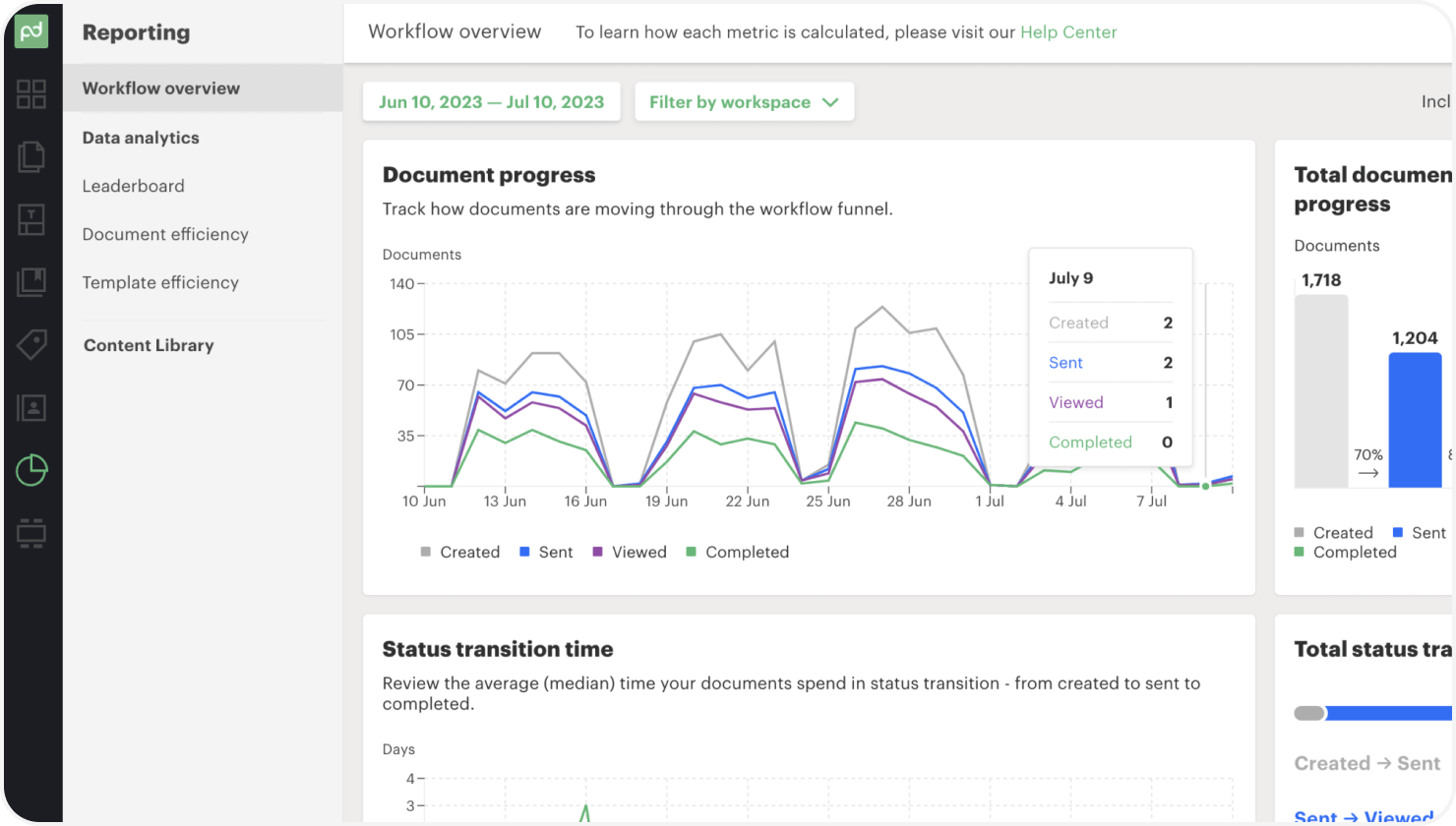
Task: Open the Dashboard grid icon in sidebar
Action: point(31,94)
